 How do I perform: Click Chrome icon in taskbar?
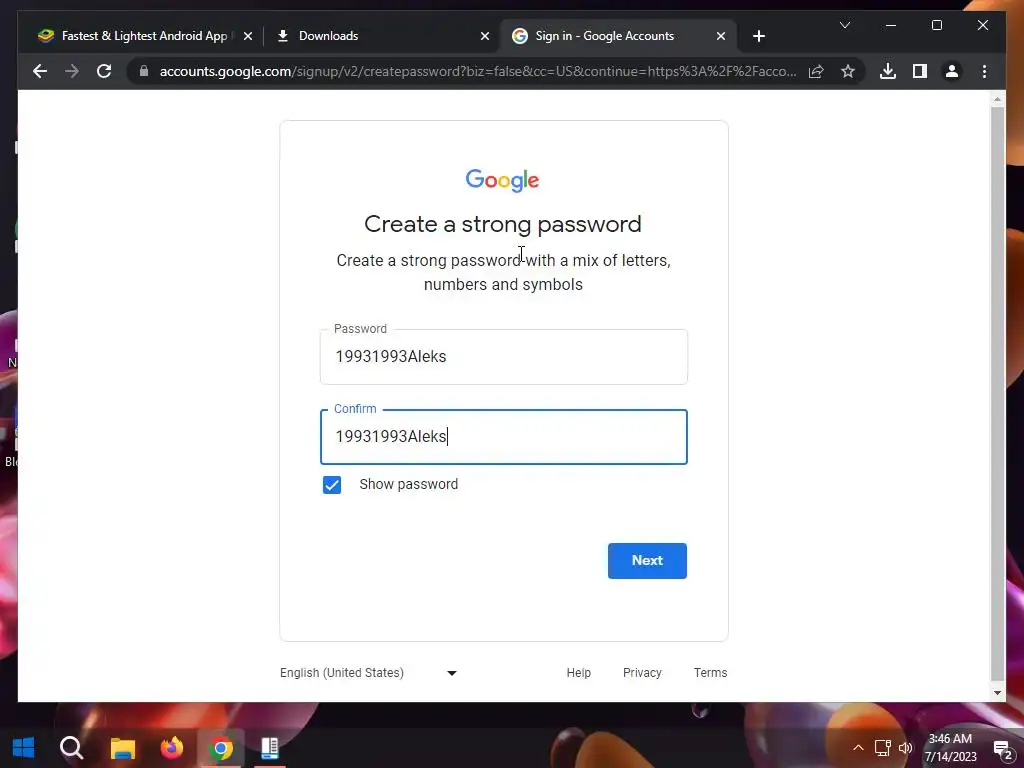(221, 748)
